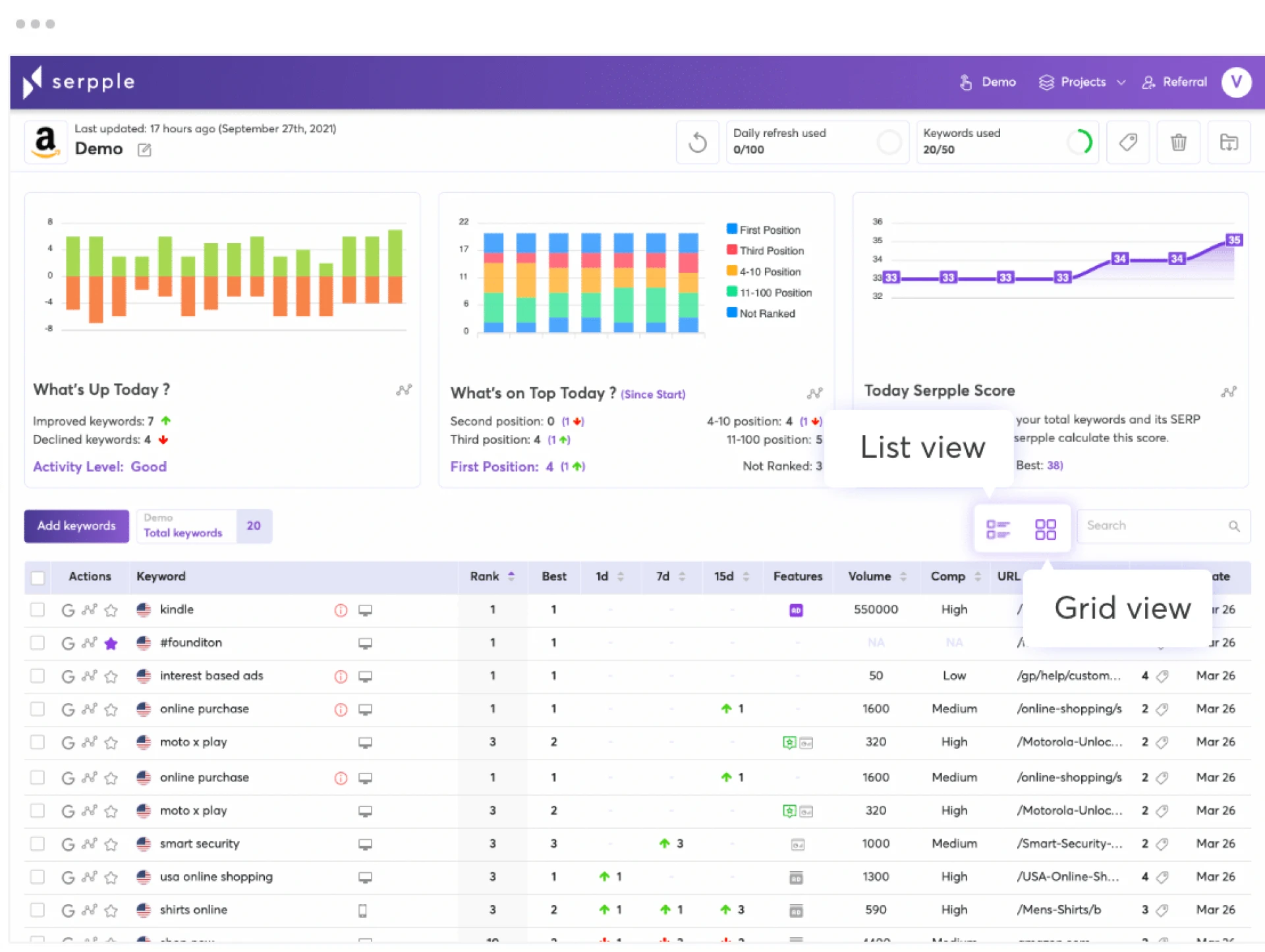This screenshot has height=952, width=1265.
Task: Tick the checkbox for online purchase keyword
Action: pyautogui.click(x=38, y=710)
